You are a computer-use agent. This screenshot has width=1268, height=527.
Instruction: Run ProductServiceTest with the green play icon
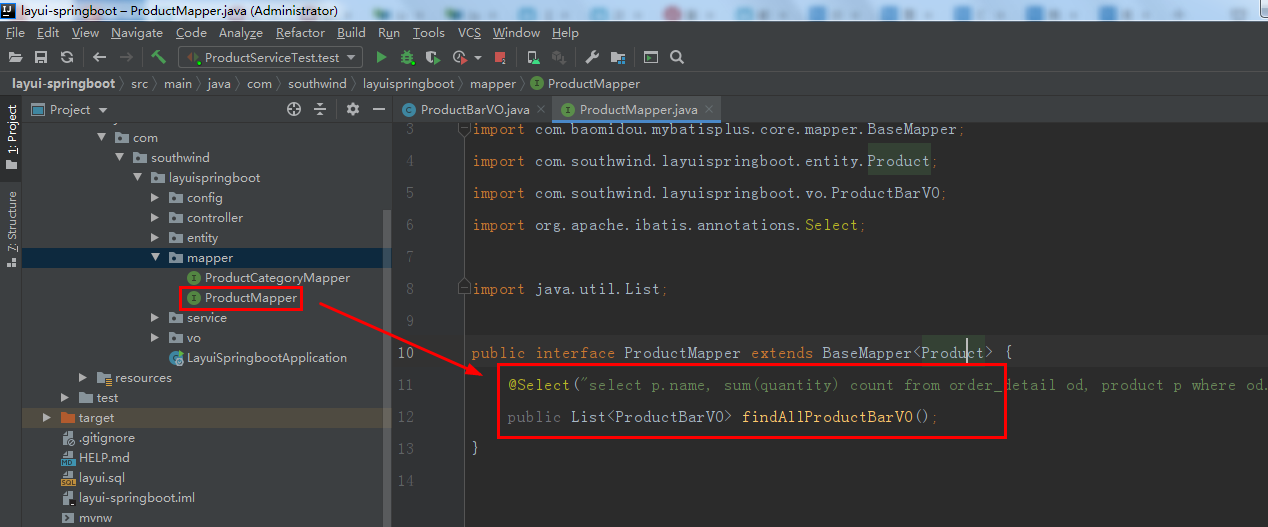coord(381,57)
